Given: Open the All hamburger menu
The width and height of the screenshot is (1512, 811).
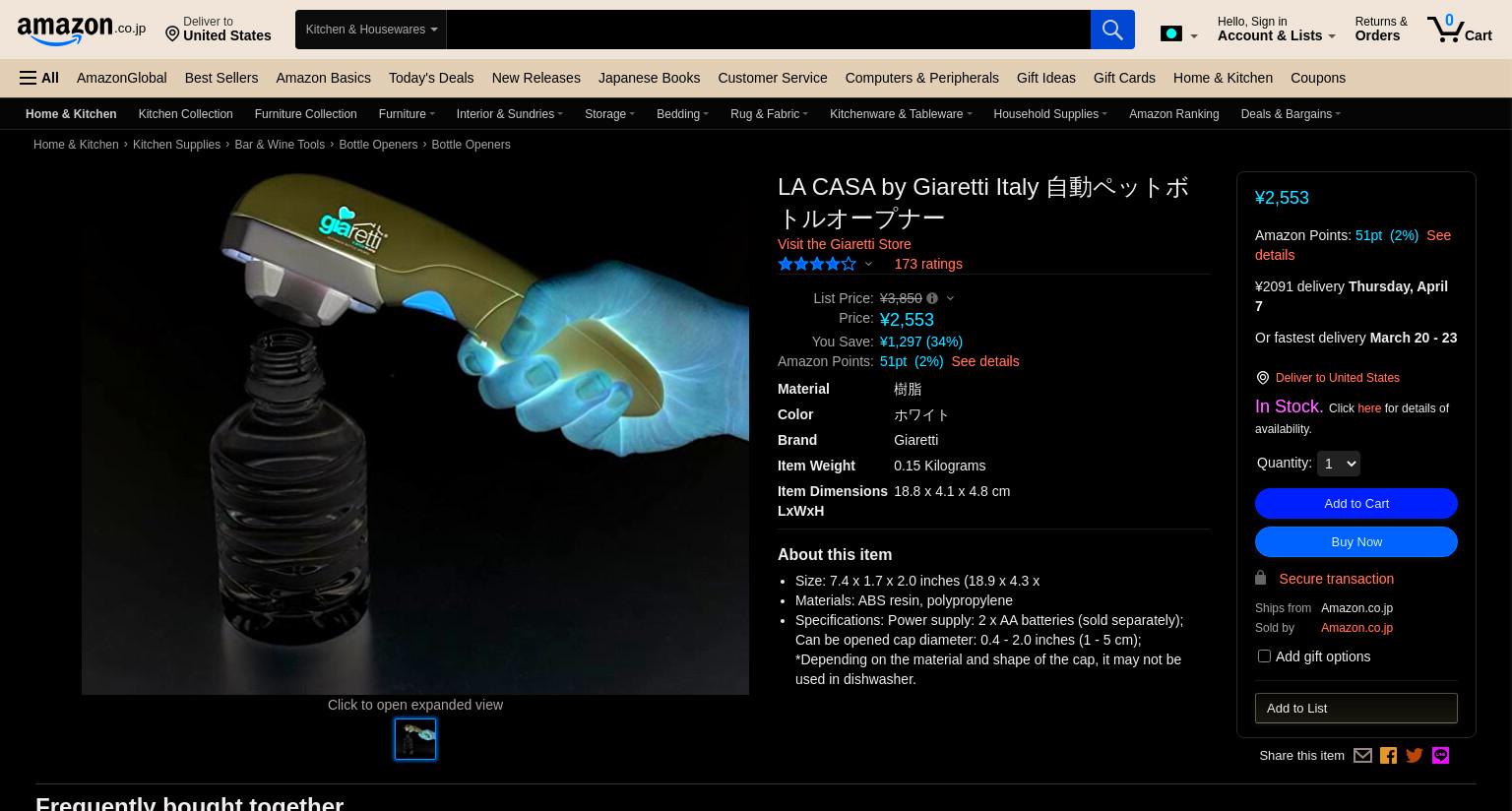Looking at the screenshot, I should (39, 78).
